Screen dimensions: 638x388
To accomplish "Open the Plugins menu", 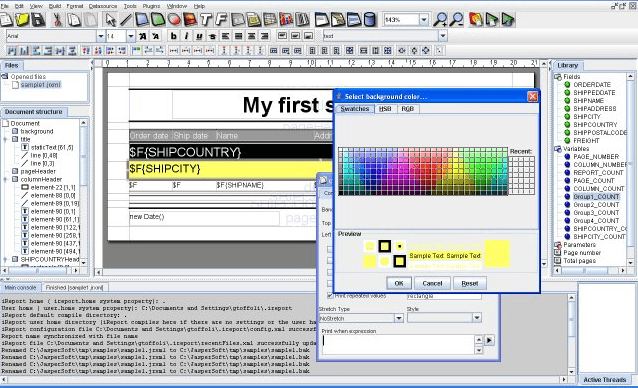I will tap(151, 6).
